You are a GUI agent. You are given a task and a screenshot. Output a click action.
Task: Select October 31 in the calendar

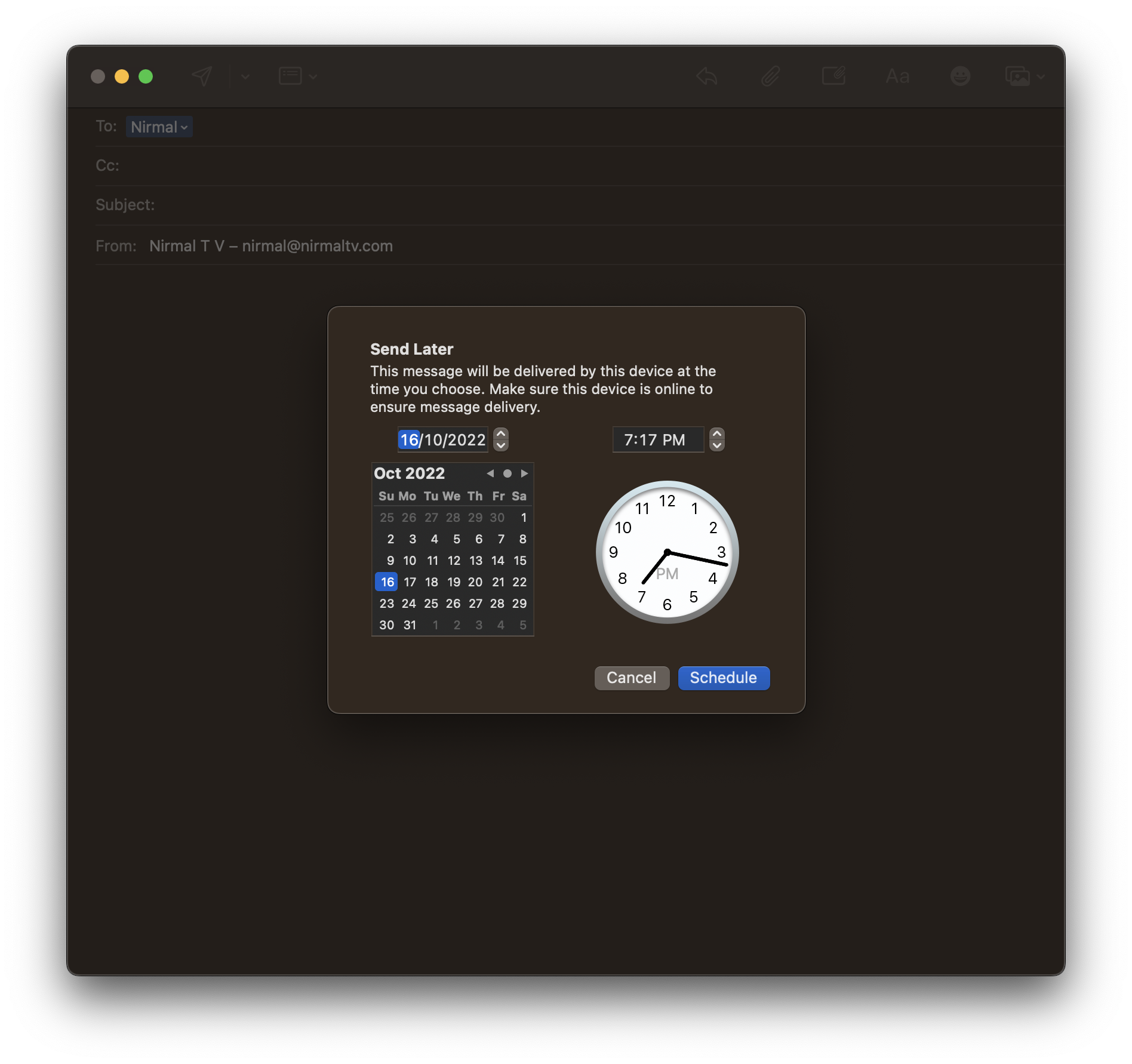pos(410,625)
